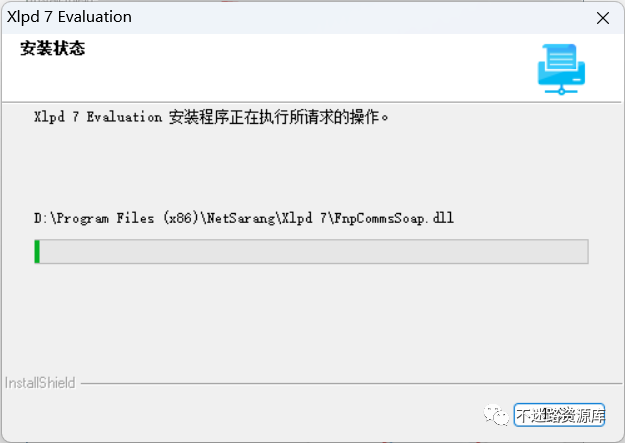Click the "Program Files (x86)" part of path
The image size is (625, 443).
(128, 218)
